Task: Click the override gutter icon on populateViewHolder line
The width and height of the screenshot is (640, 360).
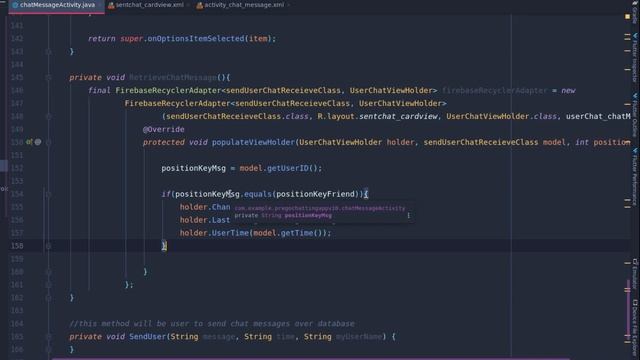Action: (29, 142)
